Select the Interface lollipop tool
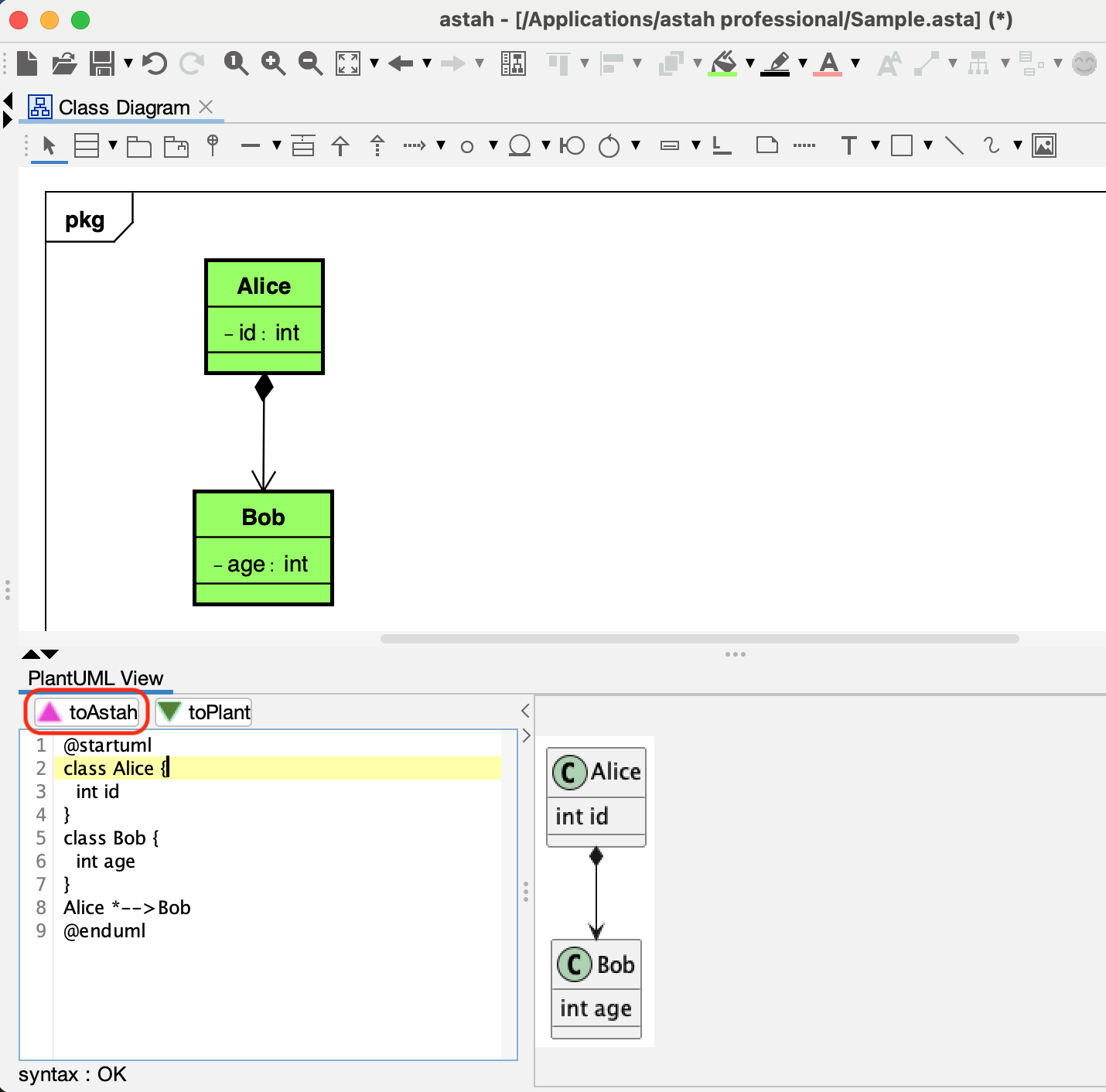Viewport: 1106px width, 1092px height. click(x=213, y=145)
